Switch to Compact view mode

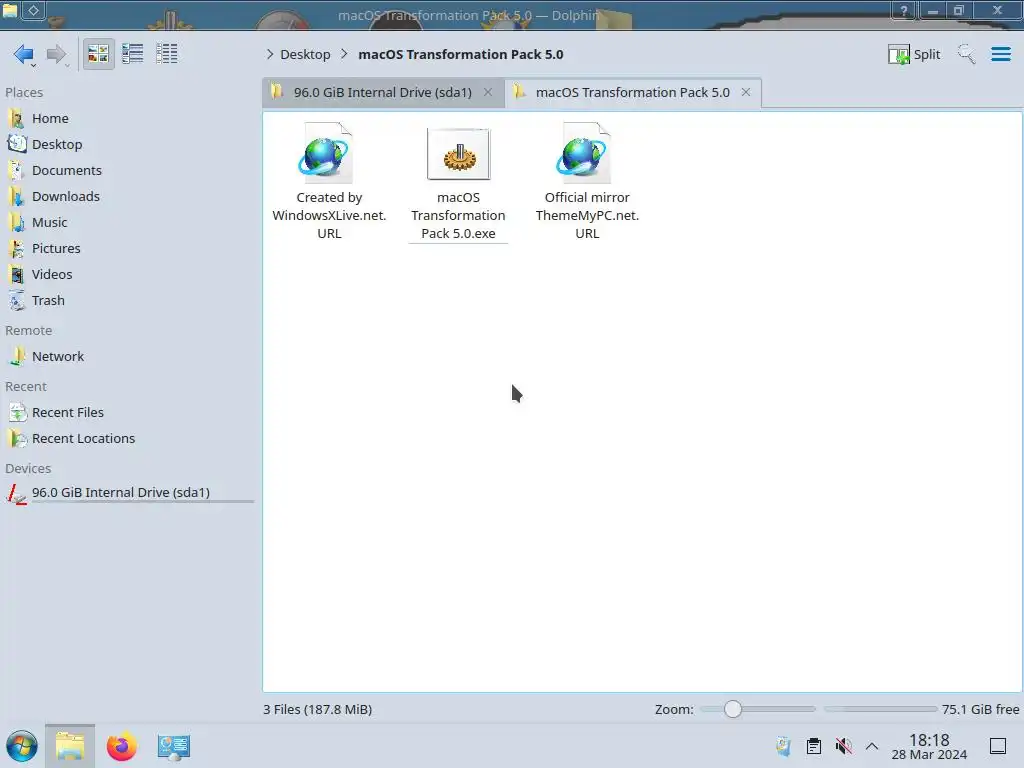click(133, 54)
